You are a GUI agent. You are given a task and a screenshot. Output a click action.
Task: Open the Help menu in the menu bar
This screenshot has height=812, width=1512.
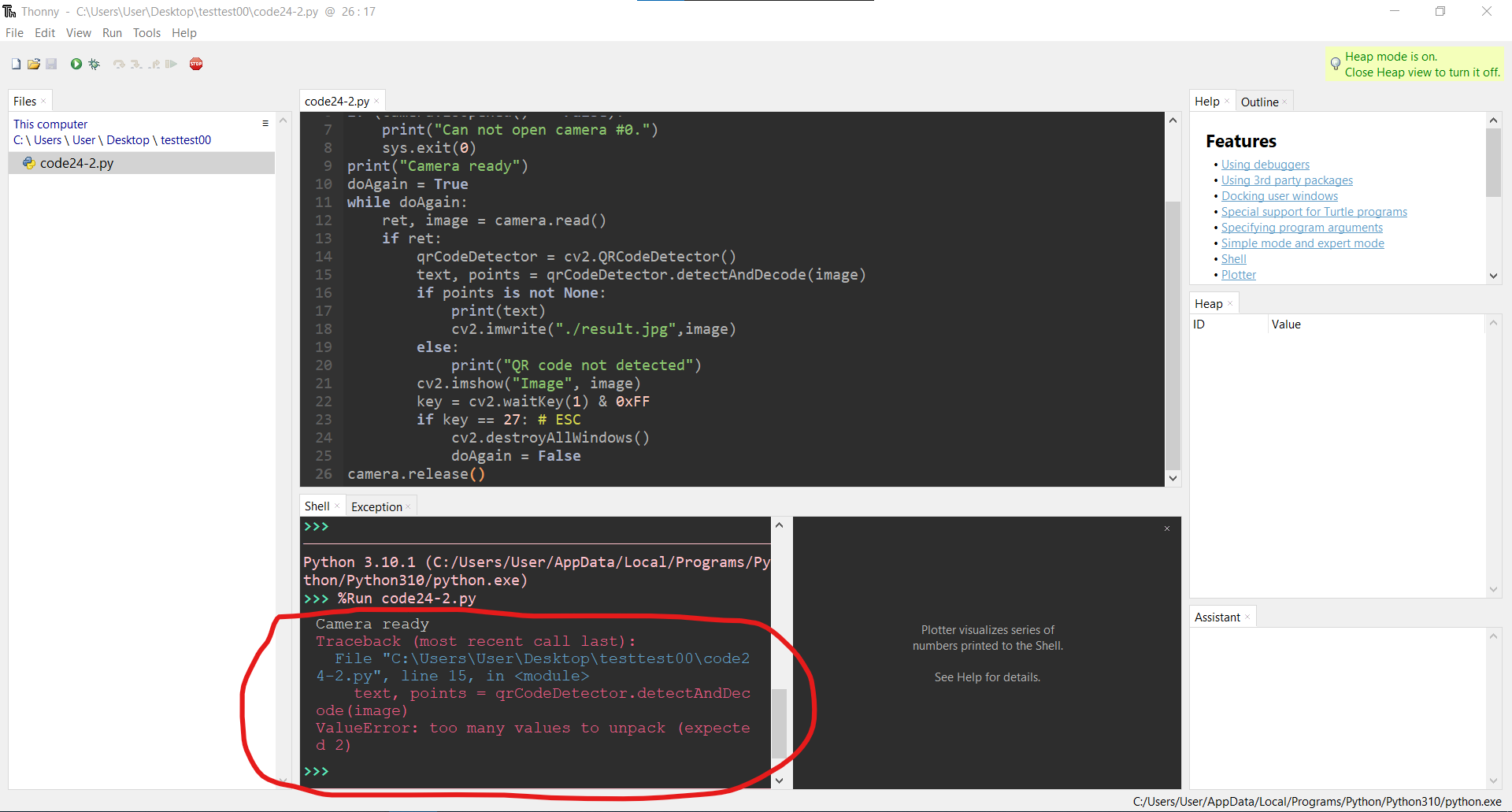coord(184,33)
